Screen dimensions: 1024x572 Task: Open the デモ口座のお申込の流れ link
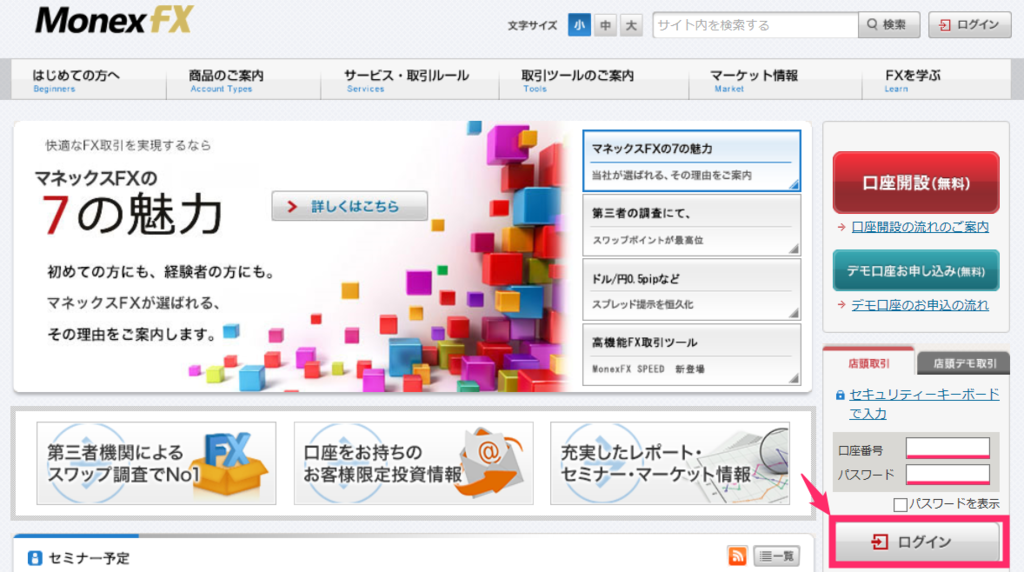920,305
